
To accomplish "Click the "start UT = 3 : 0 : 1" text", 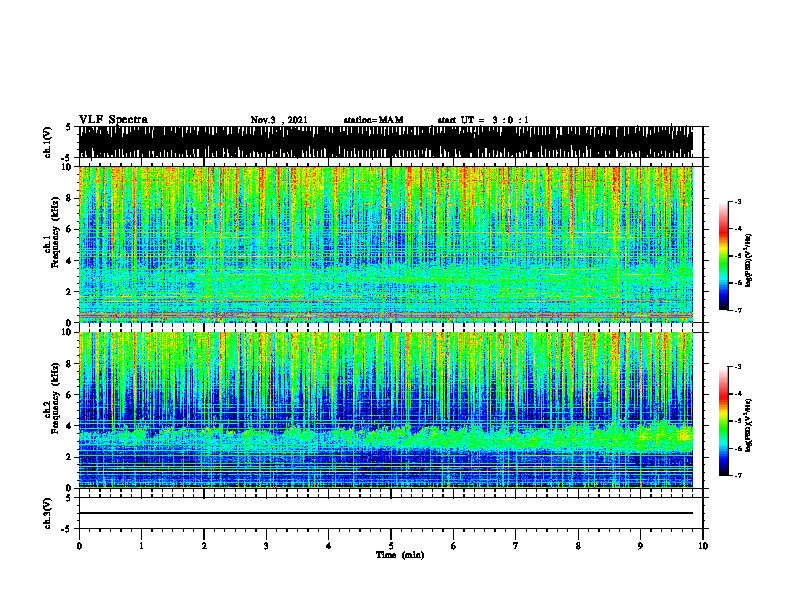I will coord(483,120).
